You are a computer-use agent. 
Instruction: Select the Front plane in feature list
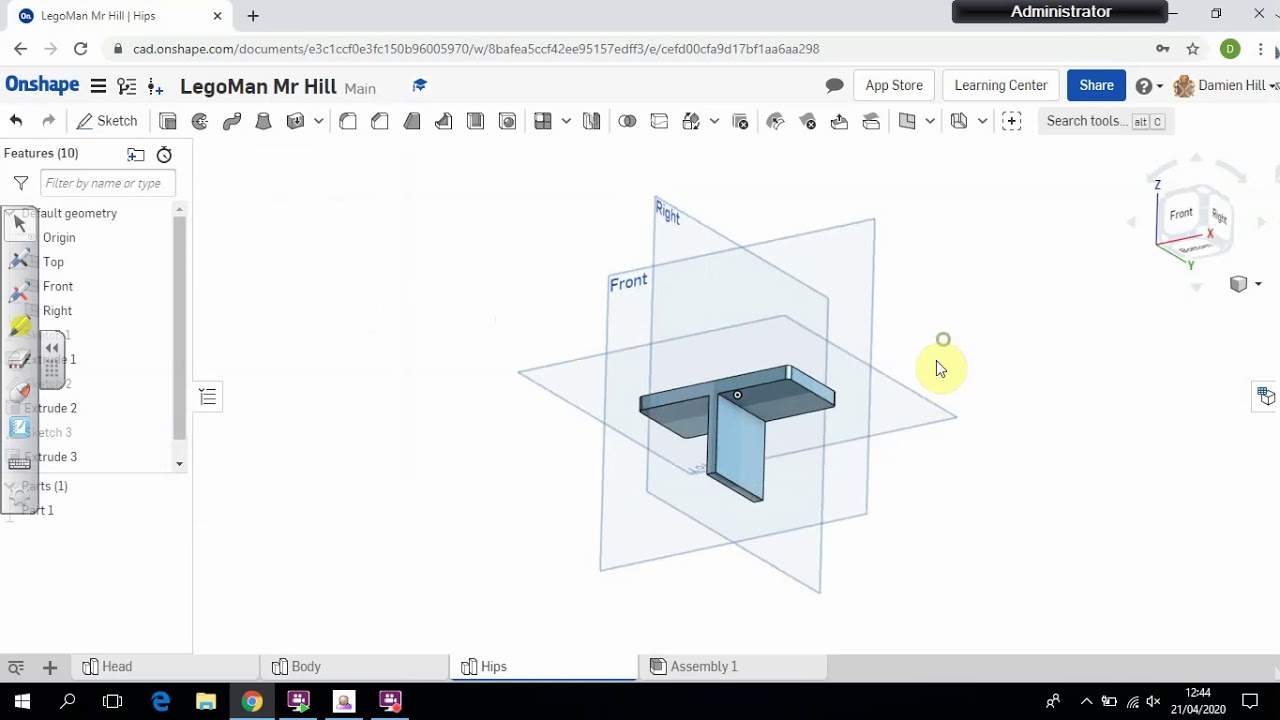[58, 286]
